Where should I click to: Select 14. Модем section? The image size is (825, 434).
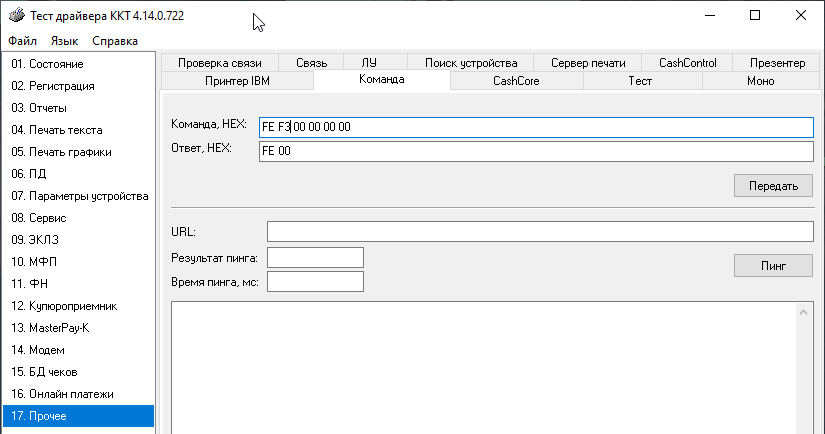78,350
